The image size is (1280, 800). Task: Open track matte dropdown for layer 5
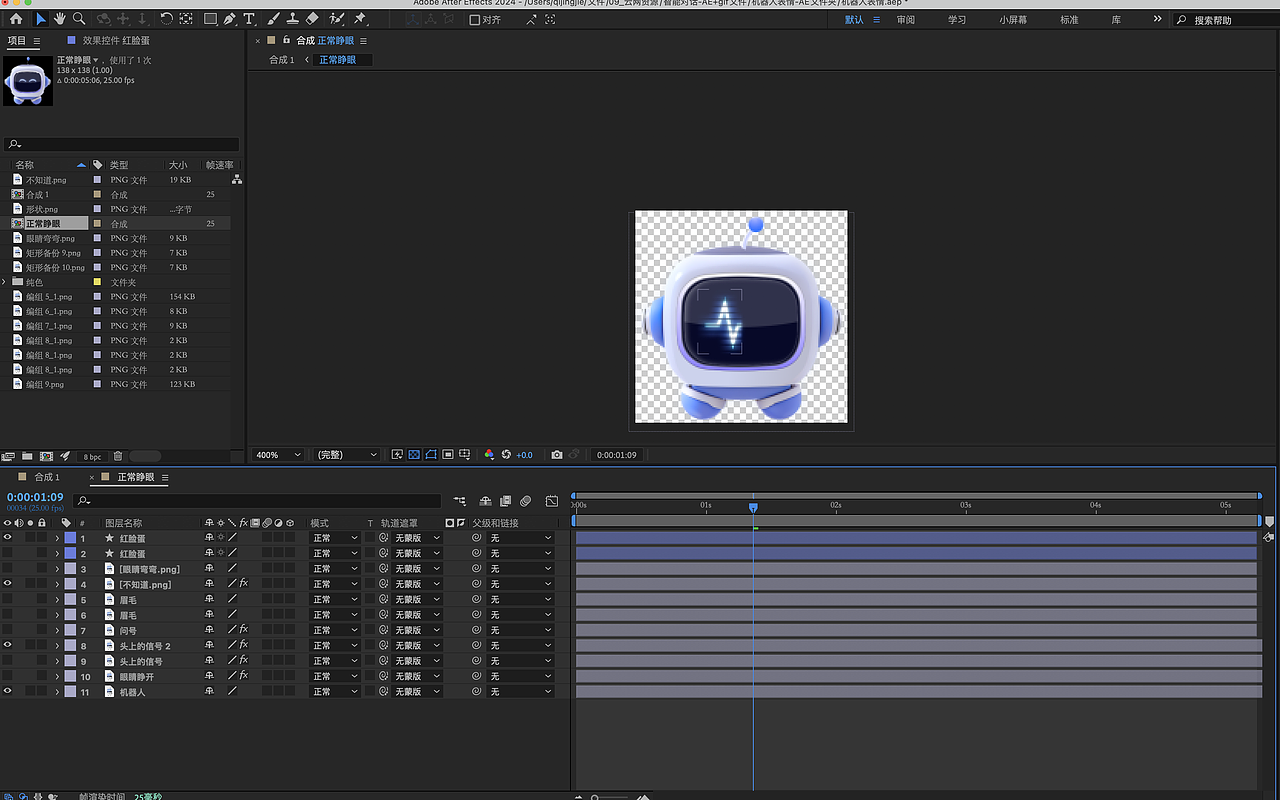(417, 600)
